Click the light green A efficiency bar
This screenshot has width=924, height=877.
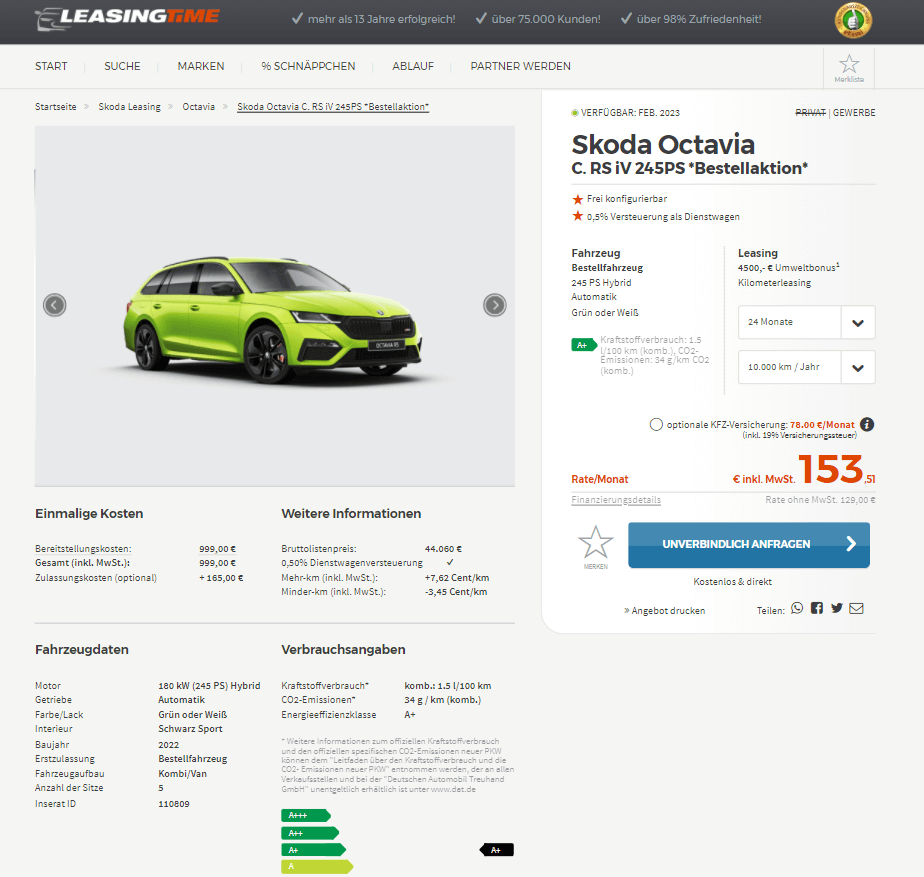point(317,866)
